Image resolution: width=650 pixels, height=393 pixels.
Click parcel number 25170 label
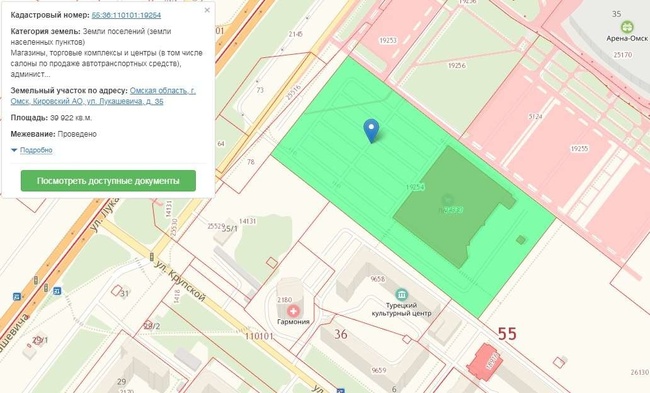tap(623, 55)
